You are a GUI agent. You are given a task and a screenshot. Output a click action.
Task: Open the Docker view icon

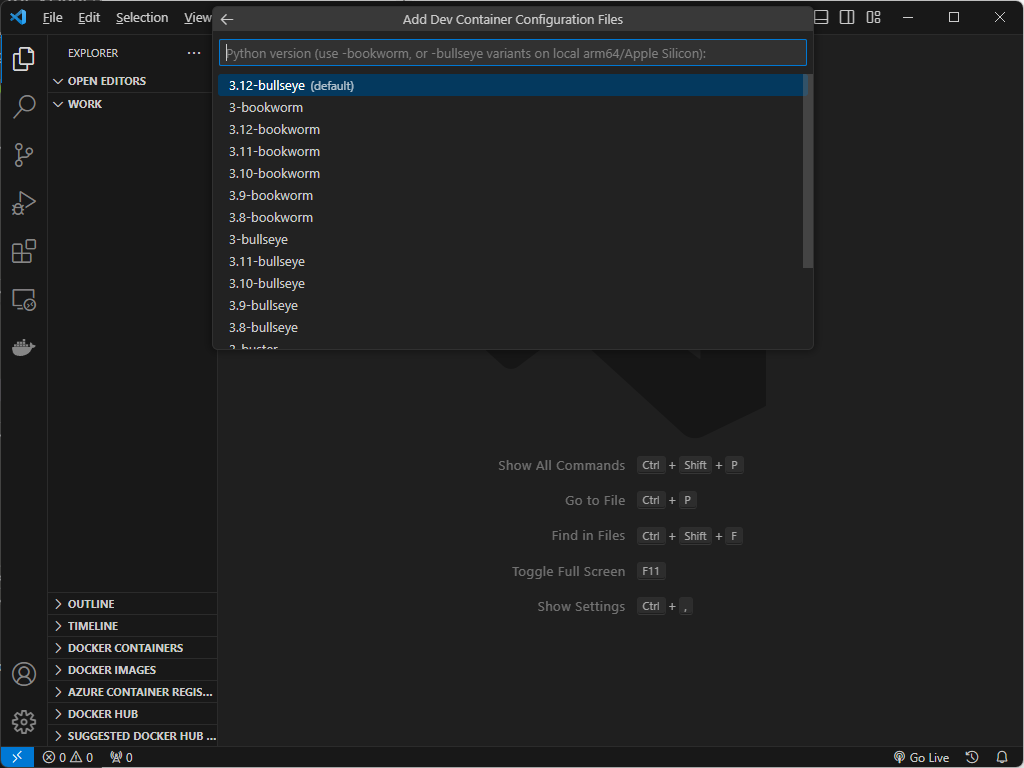pos(24,347)
